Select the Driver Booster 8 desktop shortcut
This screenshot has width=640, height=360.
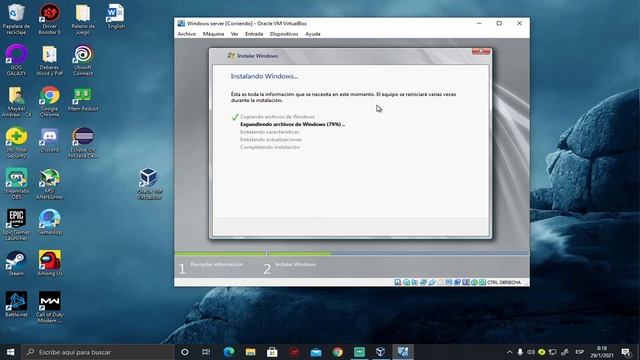(50, 19)
